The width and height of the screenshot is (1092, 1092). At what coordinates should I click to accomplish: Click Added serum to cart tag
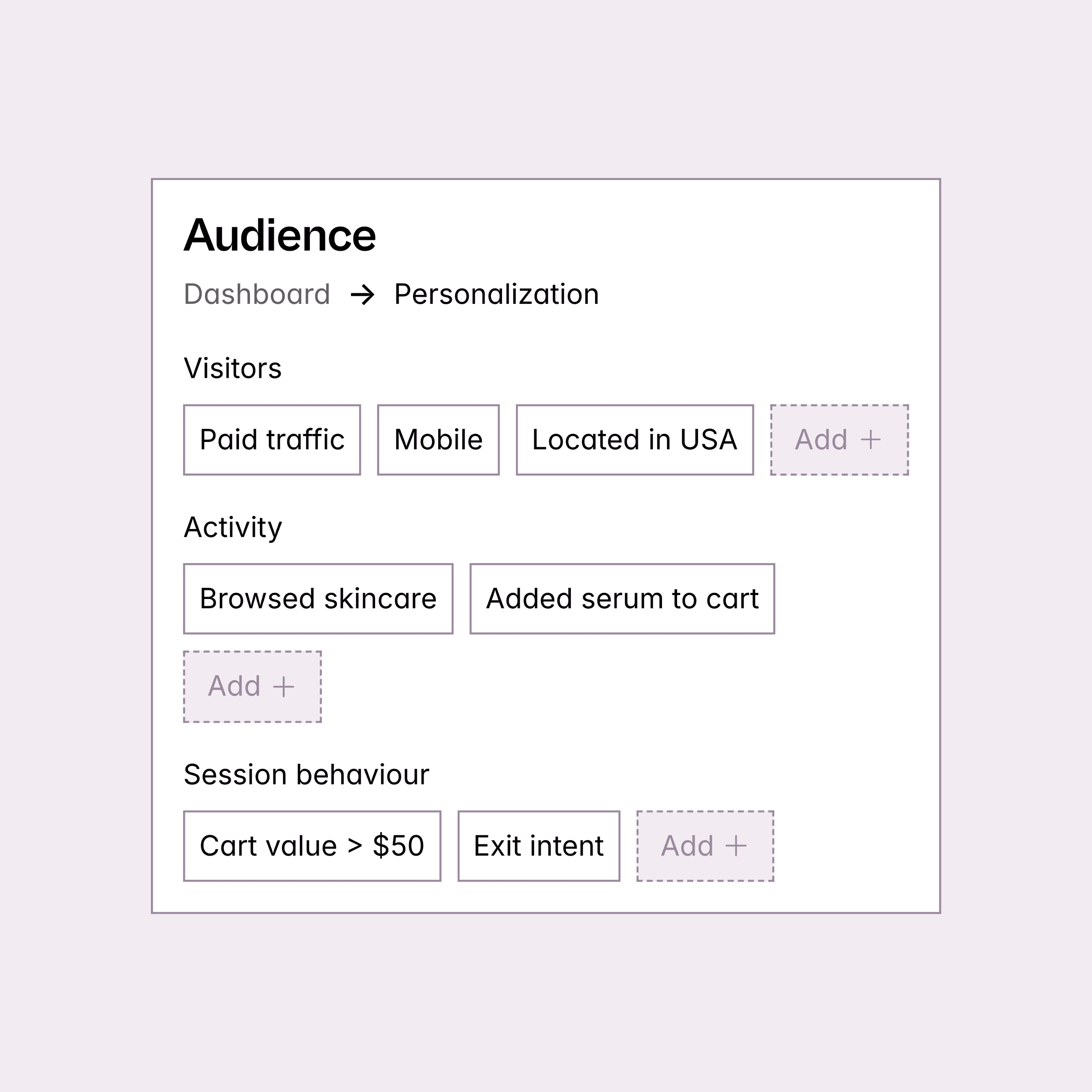(622, 599)
